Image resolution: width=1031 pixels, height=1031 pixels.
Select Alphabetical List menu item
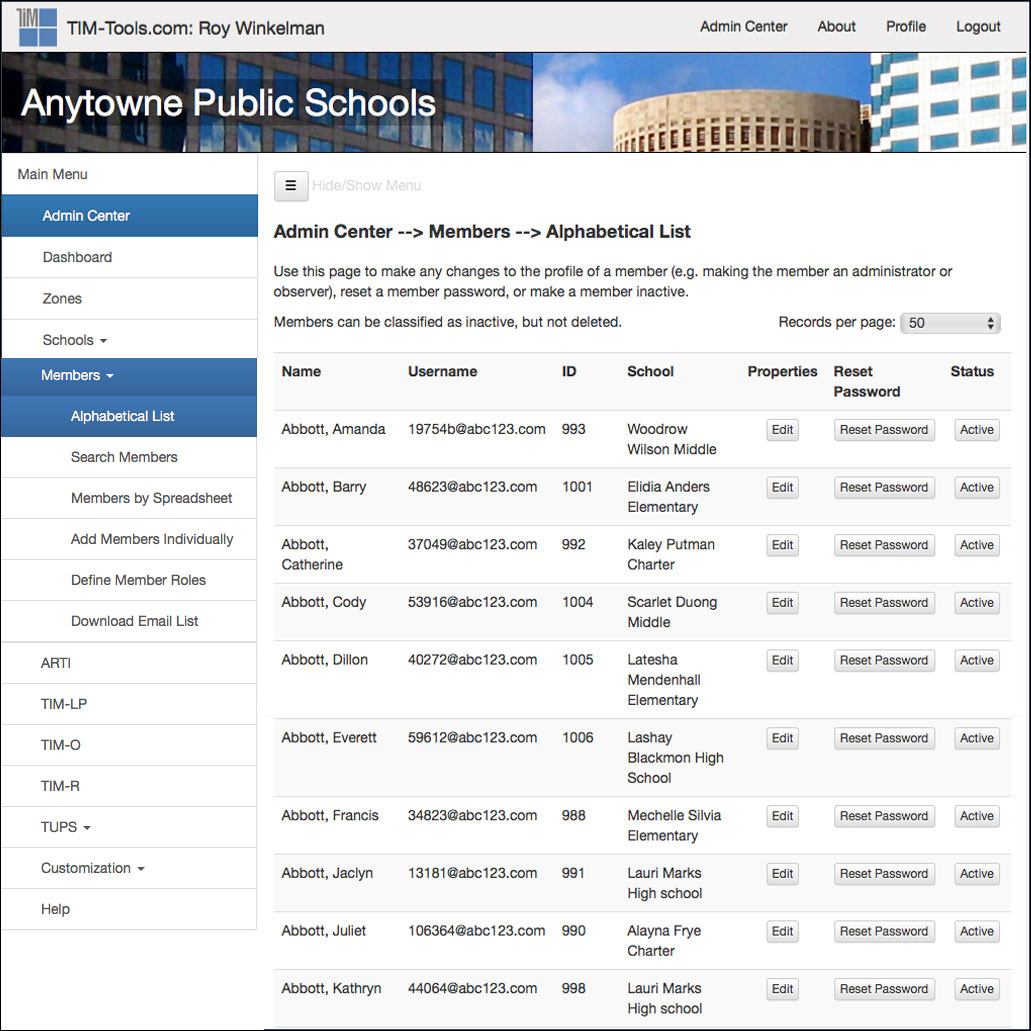click(130, 416)
